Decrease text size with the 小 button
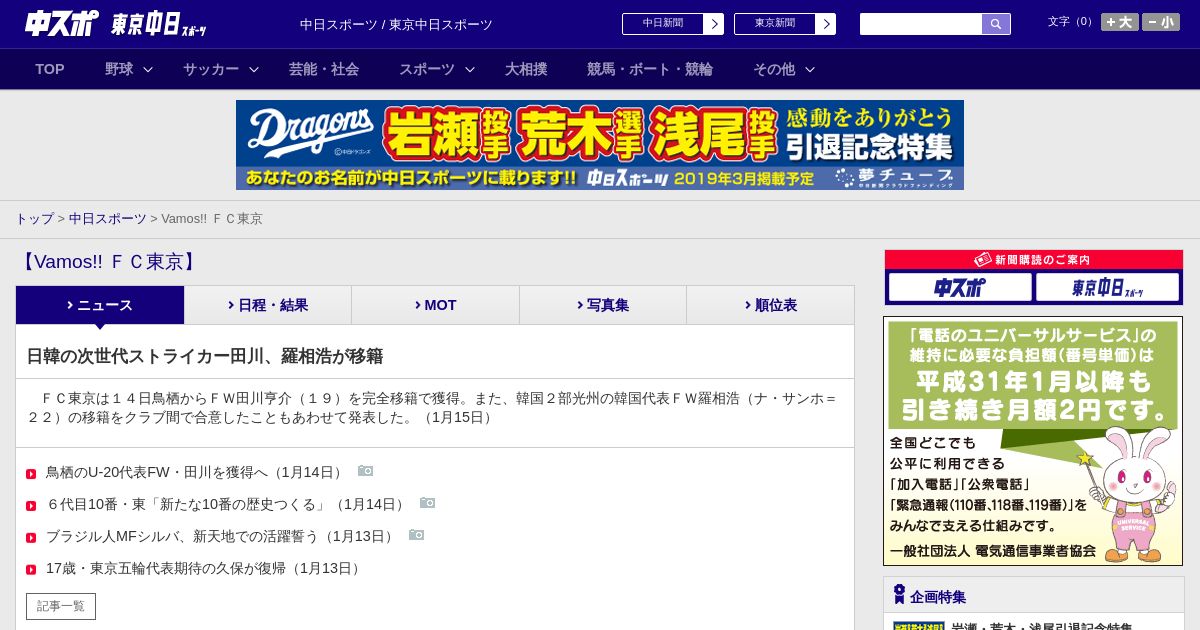 (x=1161, y=22)
